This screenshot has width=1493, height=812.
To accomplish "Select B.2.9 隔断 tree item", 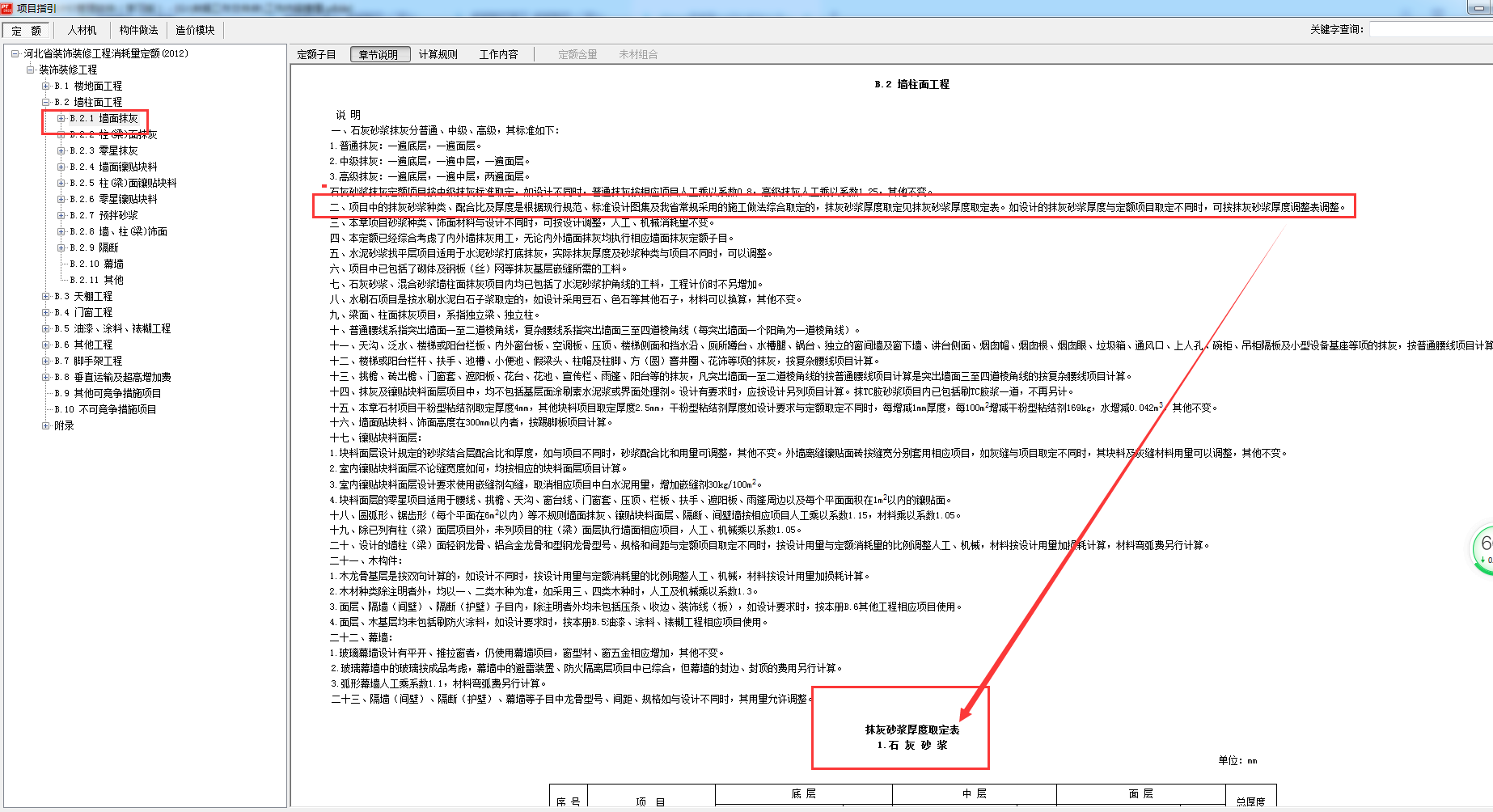I will click(94, 247).
